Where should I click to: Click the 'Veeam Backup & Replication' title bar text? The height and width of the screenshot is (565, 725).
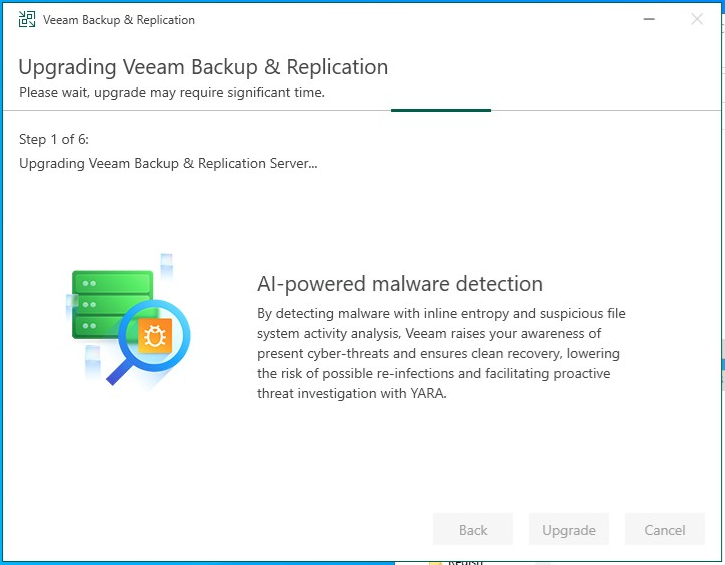119,20
